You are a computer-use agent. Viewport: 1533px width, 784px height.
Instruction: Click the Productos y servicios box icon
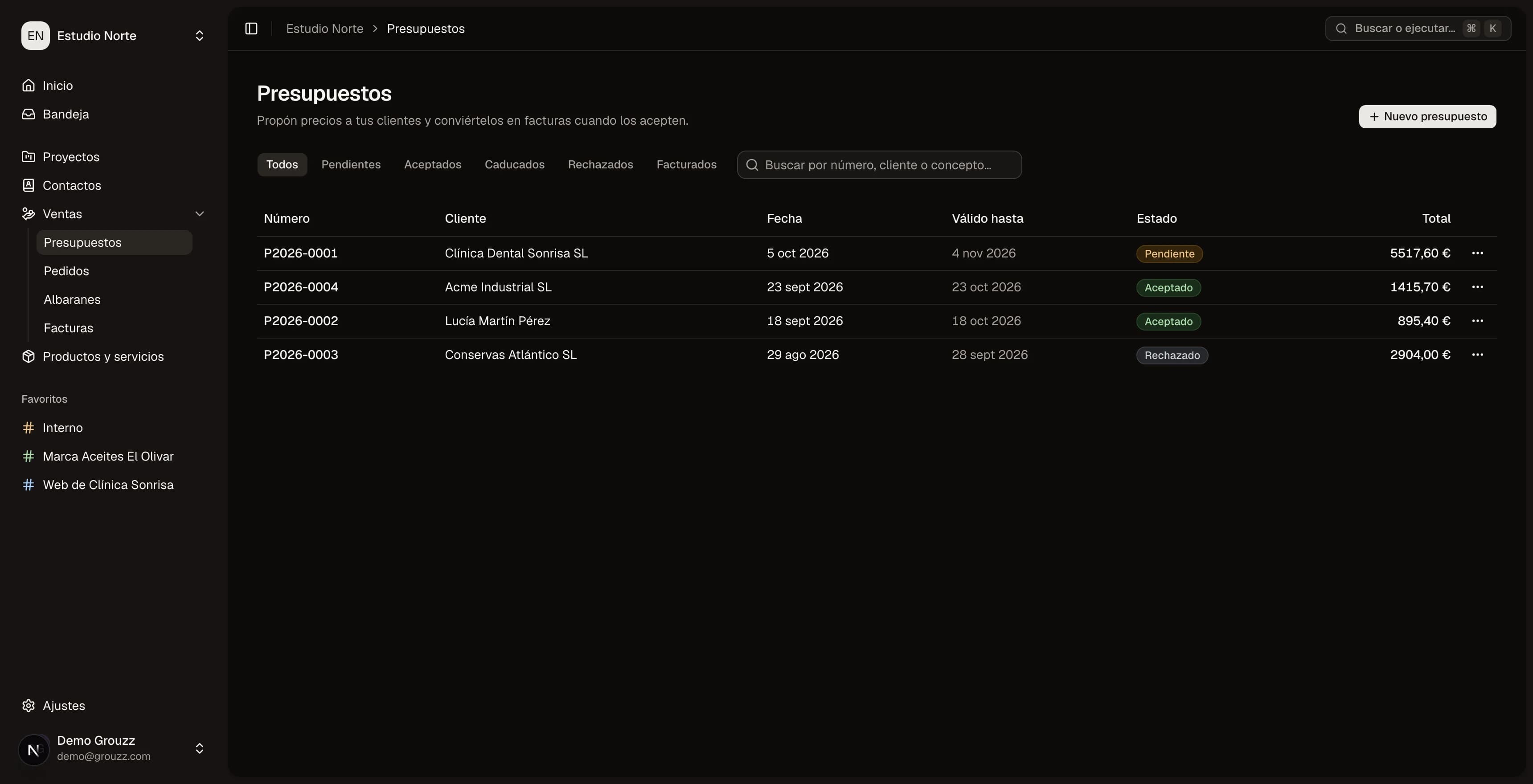click(28, 356)
